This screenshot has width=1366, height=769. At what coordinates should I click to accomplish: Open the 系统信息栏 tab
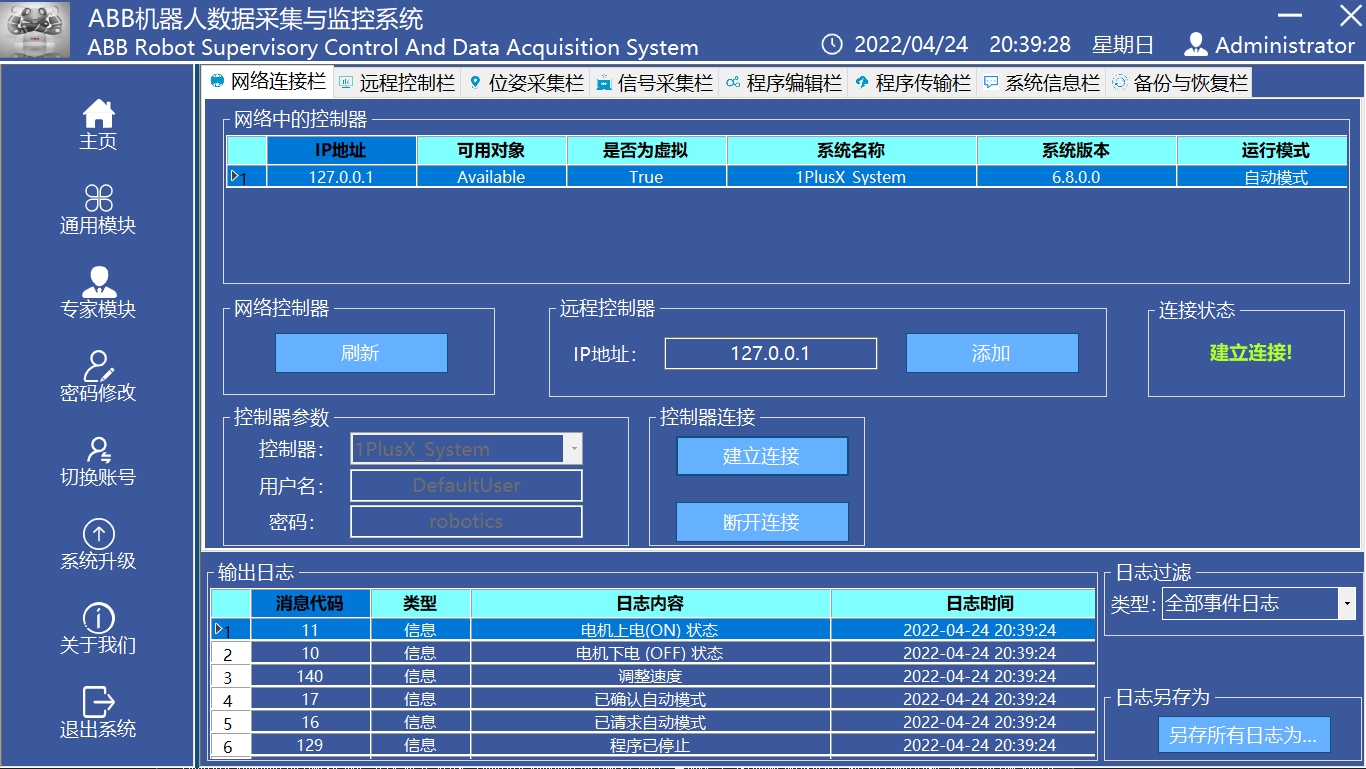coord(1042,83)
